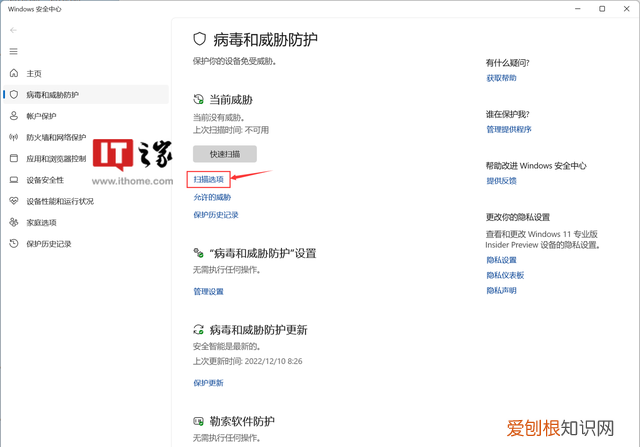Click the 安全智能是最新的 text

(x=227, y=347)
